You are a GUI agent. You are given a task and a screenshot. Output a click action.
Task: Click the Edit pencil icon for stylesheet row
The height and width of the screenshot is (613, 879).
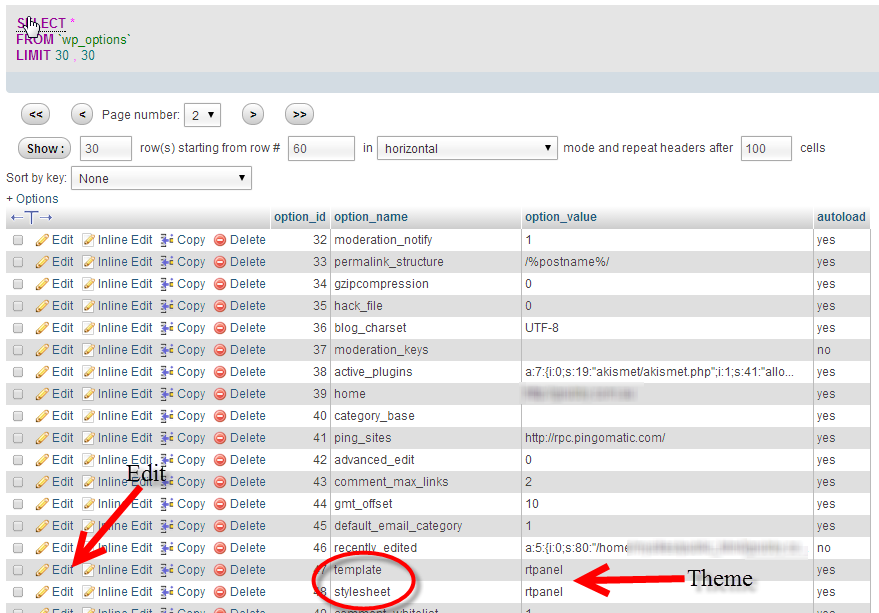[x=42, y=592]
